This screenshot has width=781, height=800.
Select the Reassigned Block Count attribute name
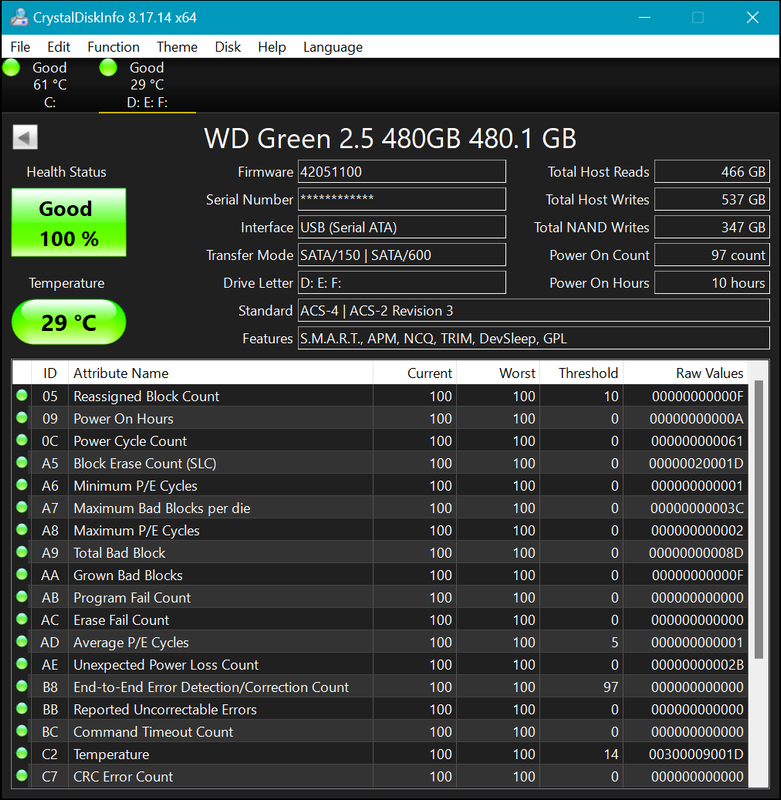pos(146,396)
